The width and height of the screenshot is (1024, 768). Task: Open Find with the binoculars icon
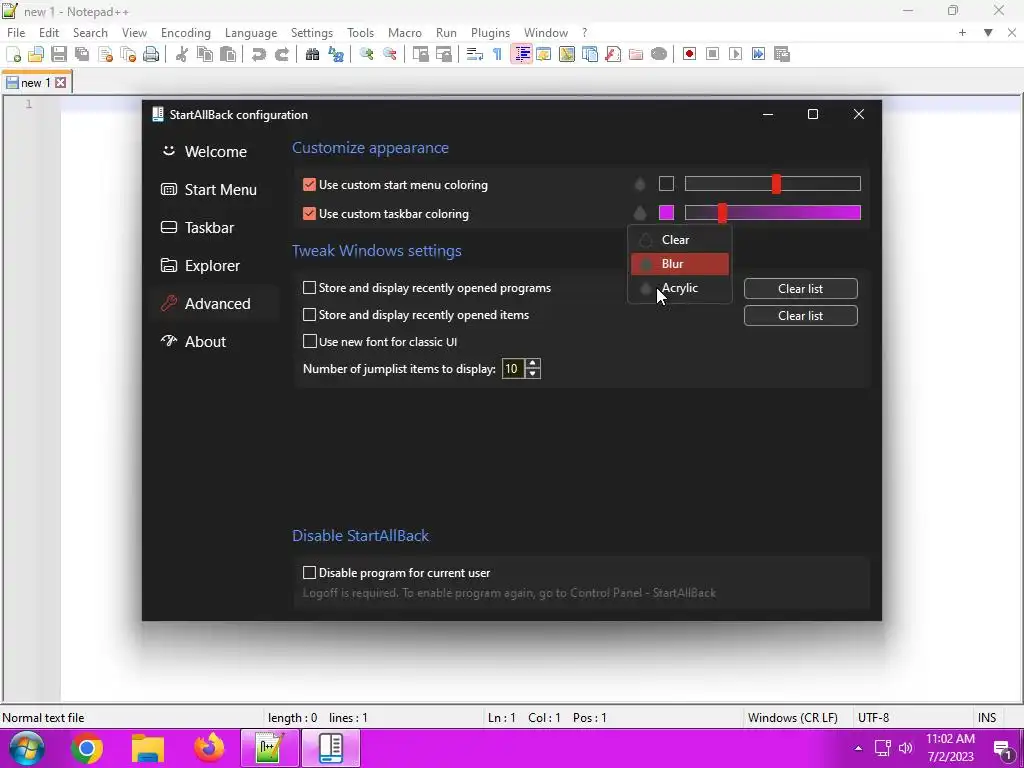pyautogui.click(x=312, y=54)
